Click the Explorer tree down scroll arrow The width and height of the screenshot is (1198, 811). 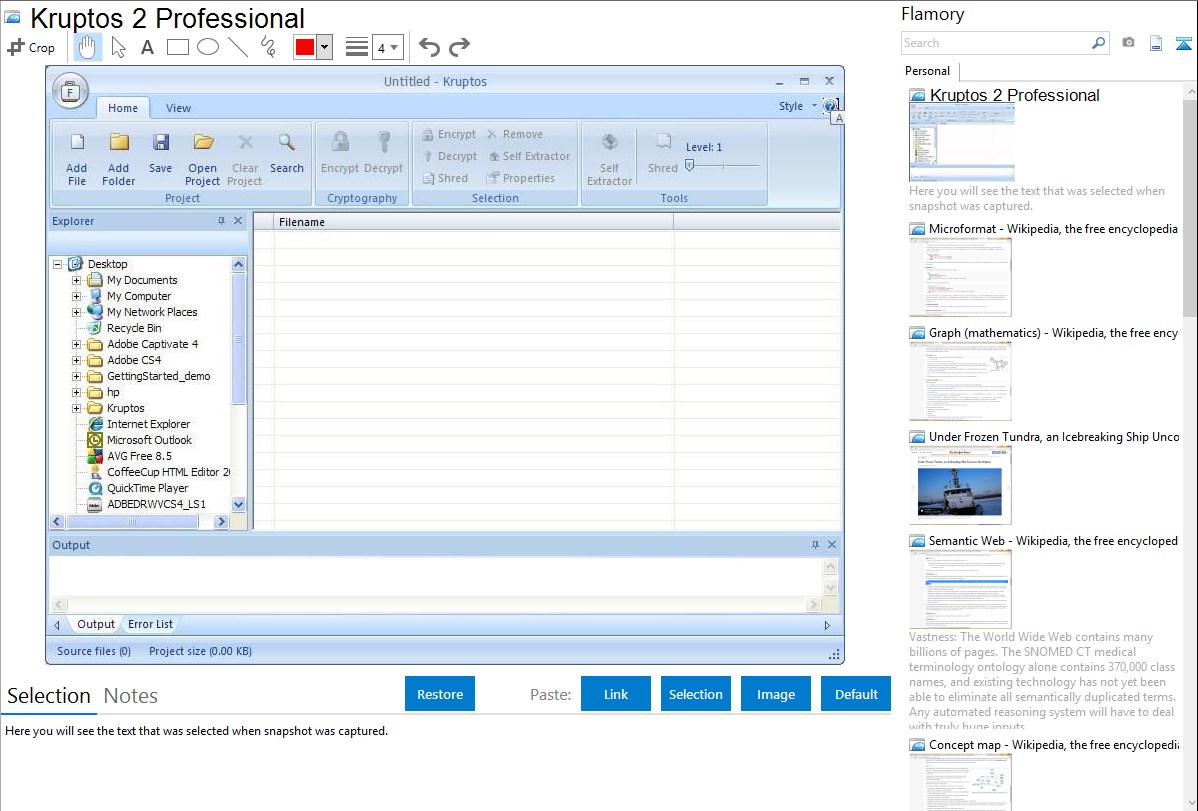coord(238,504)
